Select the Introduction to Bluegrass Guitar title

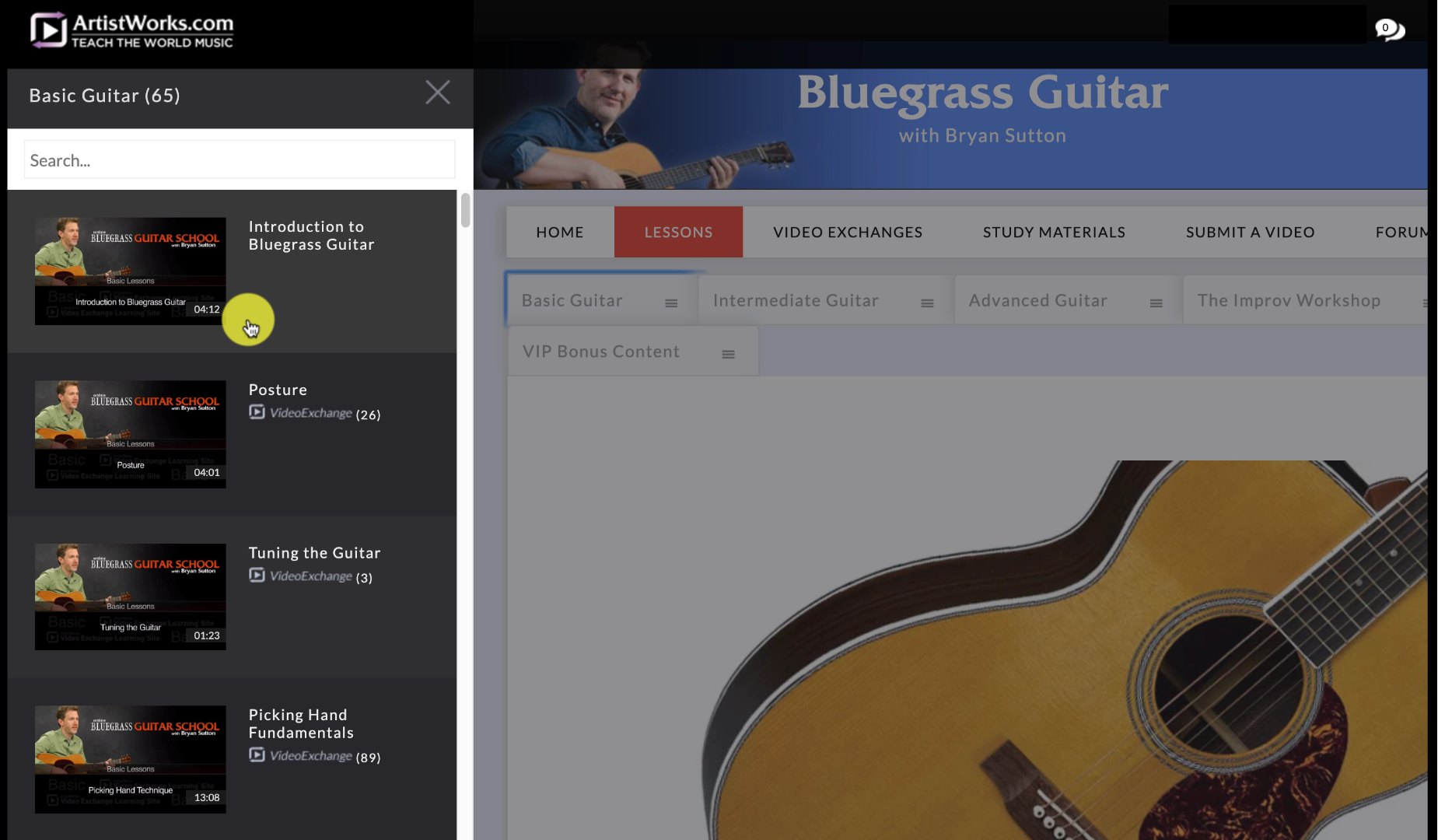tap(311, 236)
